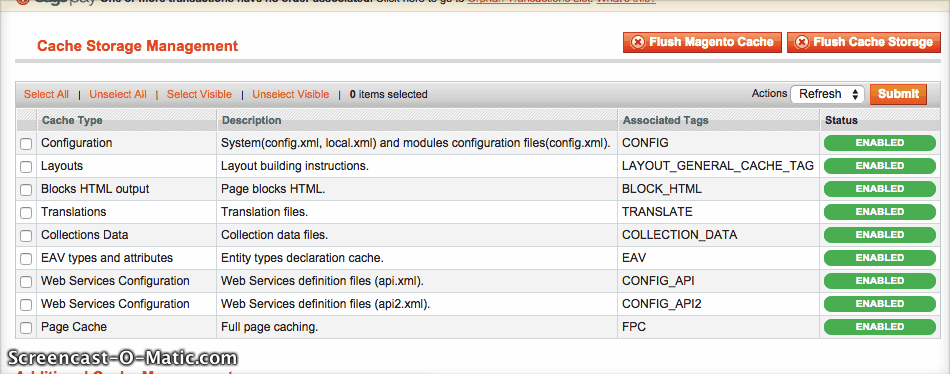Click the Associated Tags column header

(x=665, y=121)
